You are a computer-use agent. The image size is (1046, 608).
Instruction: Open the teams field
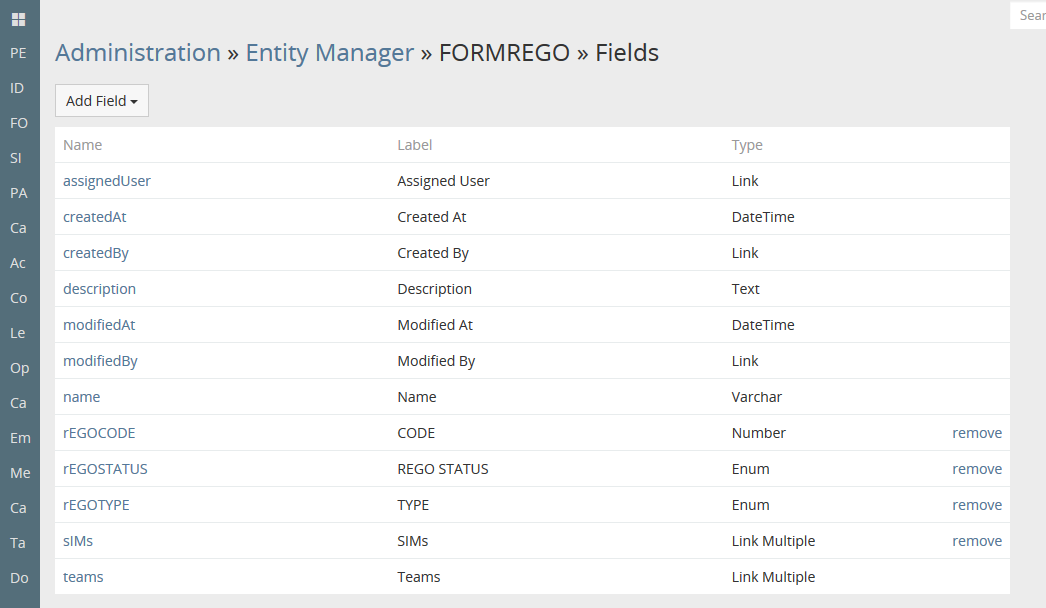[x=83, y=577]
